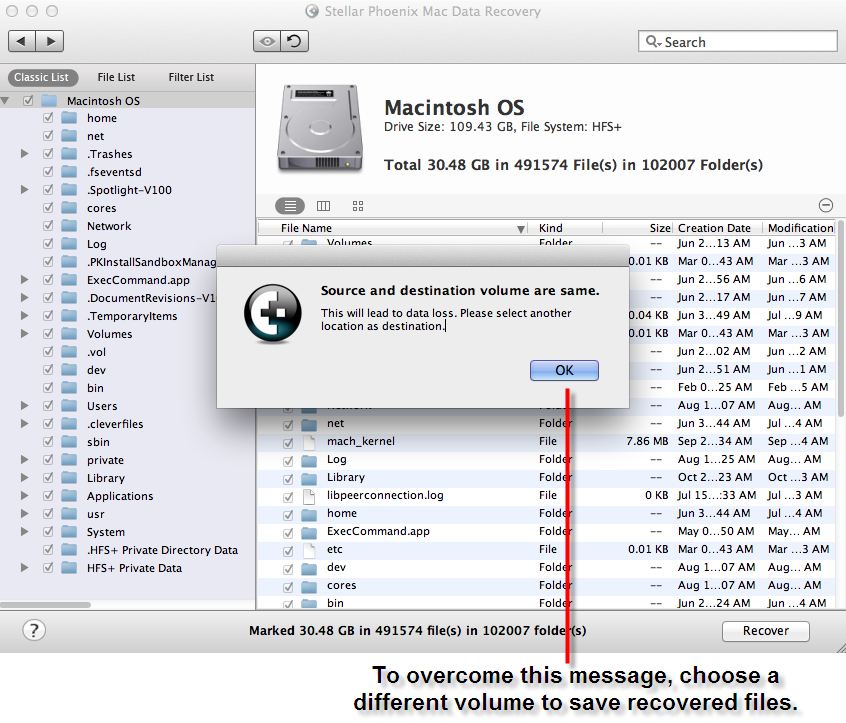Switch to list view mode

click(290, 206)
